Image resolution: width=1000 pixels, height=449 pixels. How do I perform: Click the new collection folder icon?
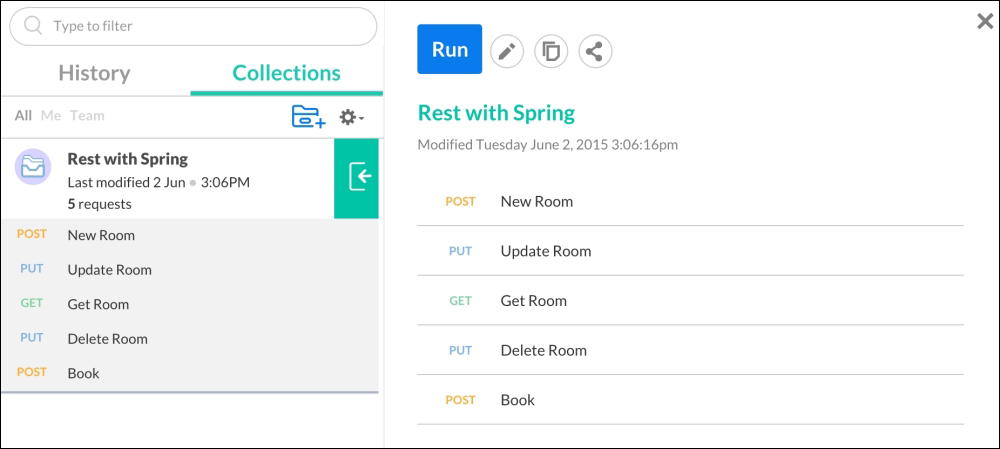click(x=309, y=117)
